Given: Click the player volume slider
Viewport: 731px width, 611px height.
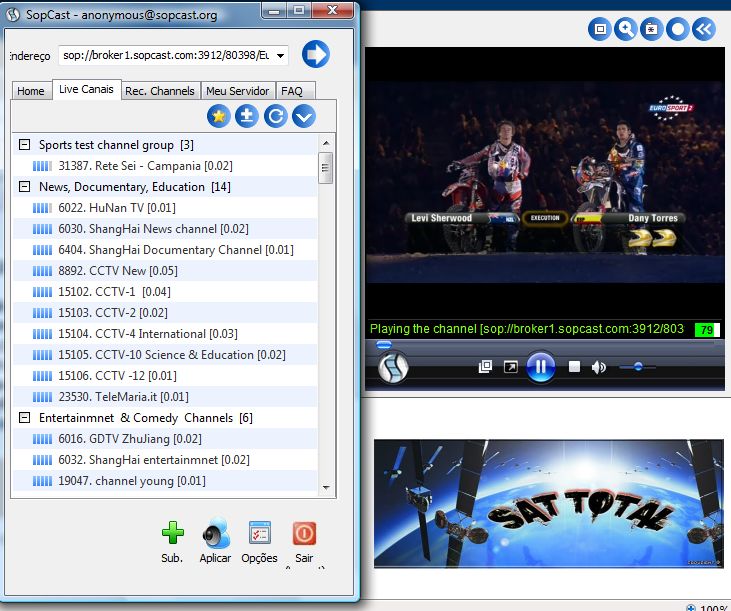Looking at the screenshot, I should click(637, 367).
